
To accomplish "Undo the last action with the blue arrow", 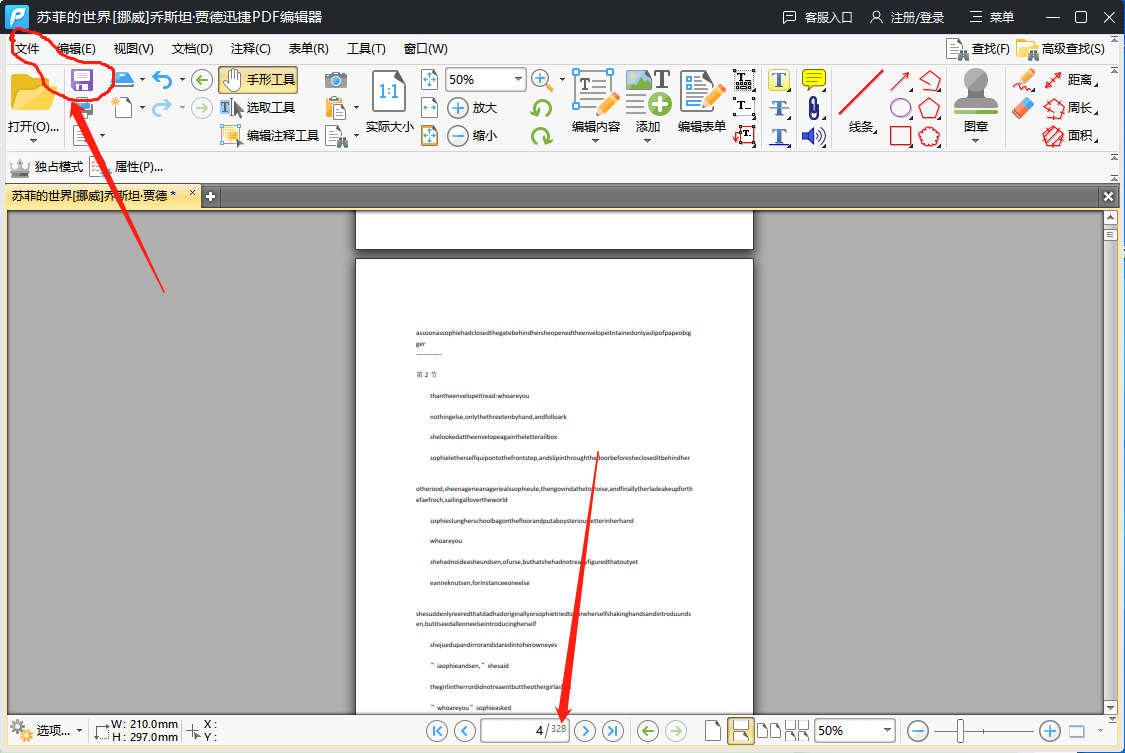I will click(162, 80).
